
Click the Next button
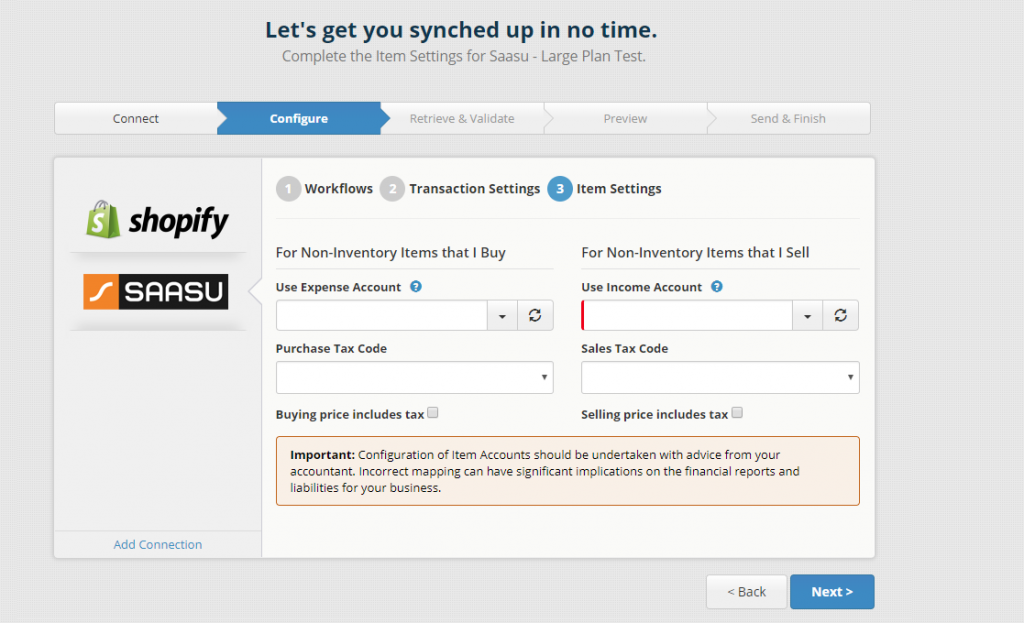click(832, 592)
